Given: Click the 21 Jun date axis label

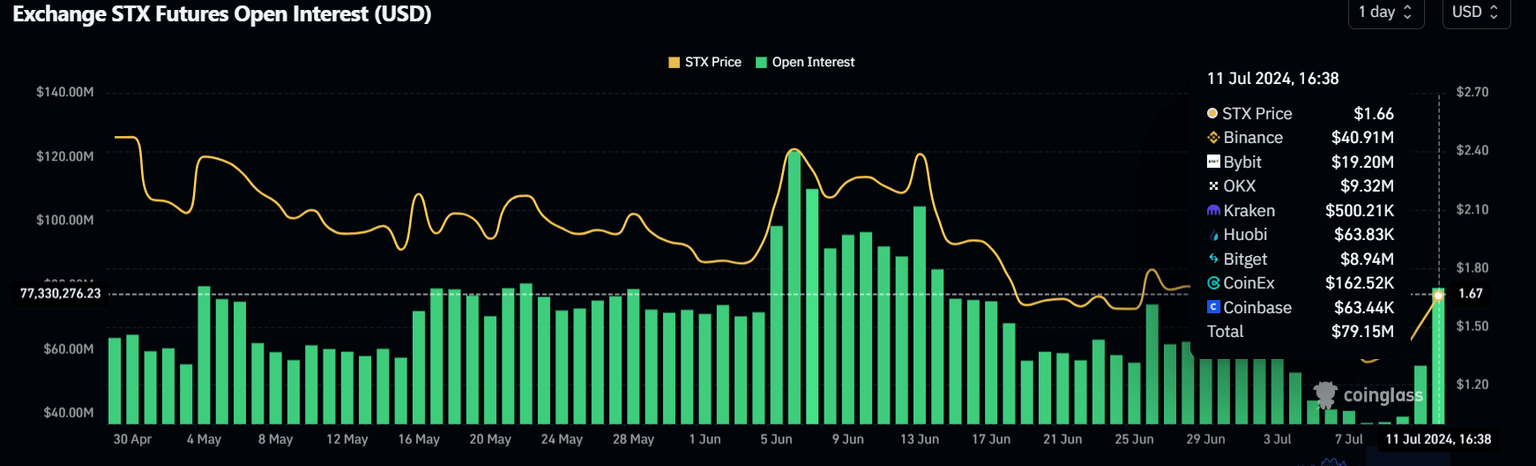Looking at the screenshot, I should (x=1063, y=440).
